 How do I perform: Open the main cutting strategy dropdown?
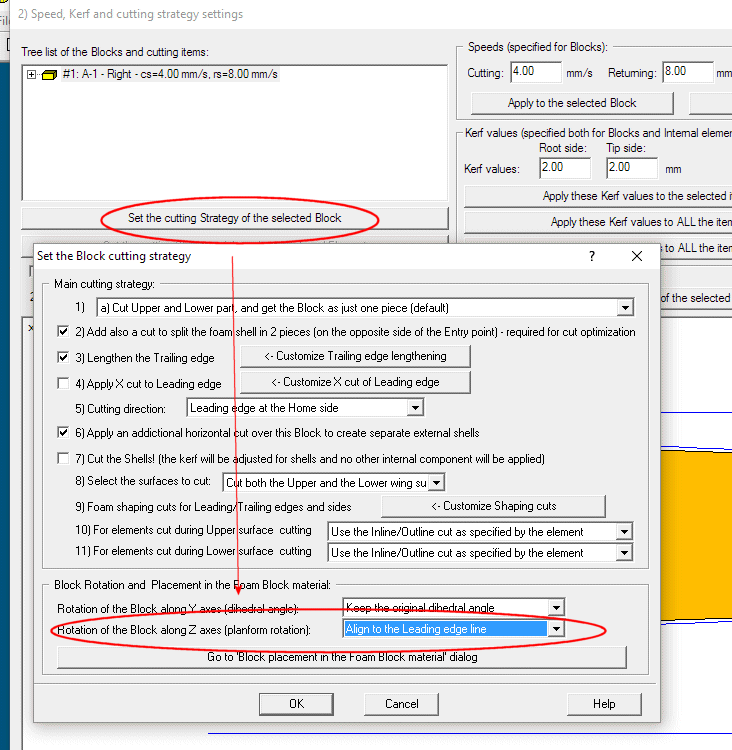(625, 308)
